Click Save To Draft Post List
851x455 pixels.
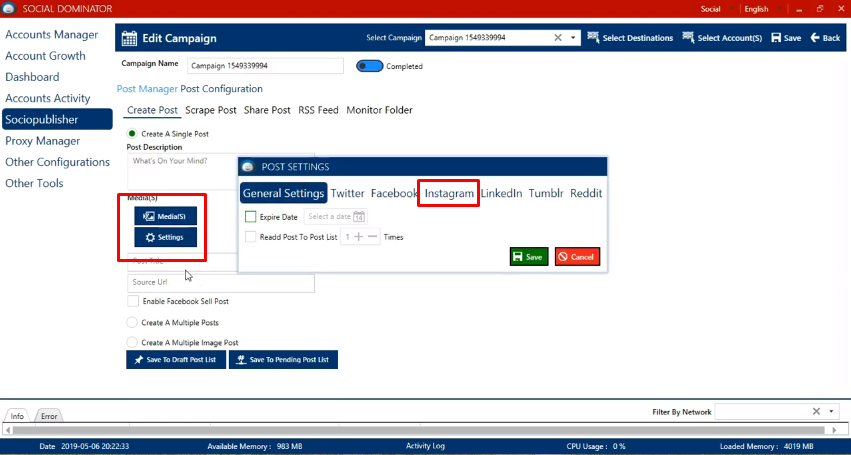click(x=176, y=359)
